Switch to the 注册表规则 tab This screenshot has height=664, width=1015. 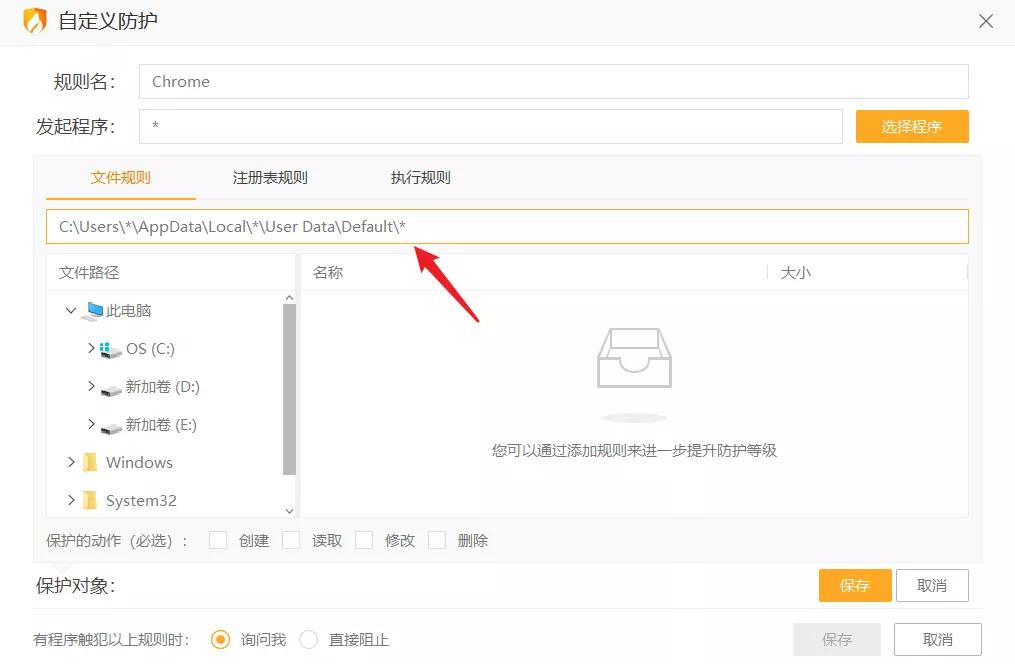(x=273, y=177)
